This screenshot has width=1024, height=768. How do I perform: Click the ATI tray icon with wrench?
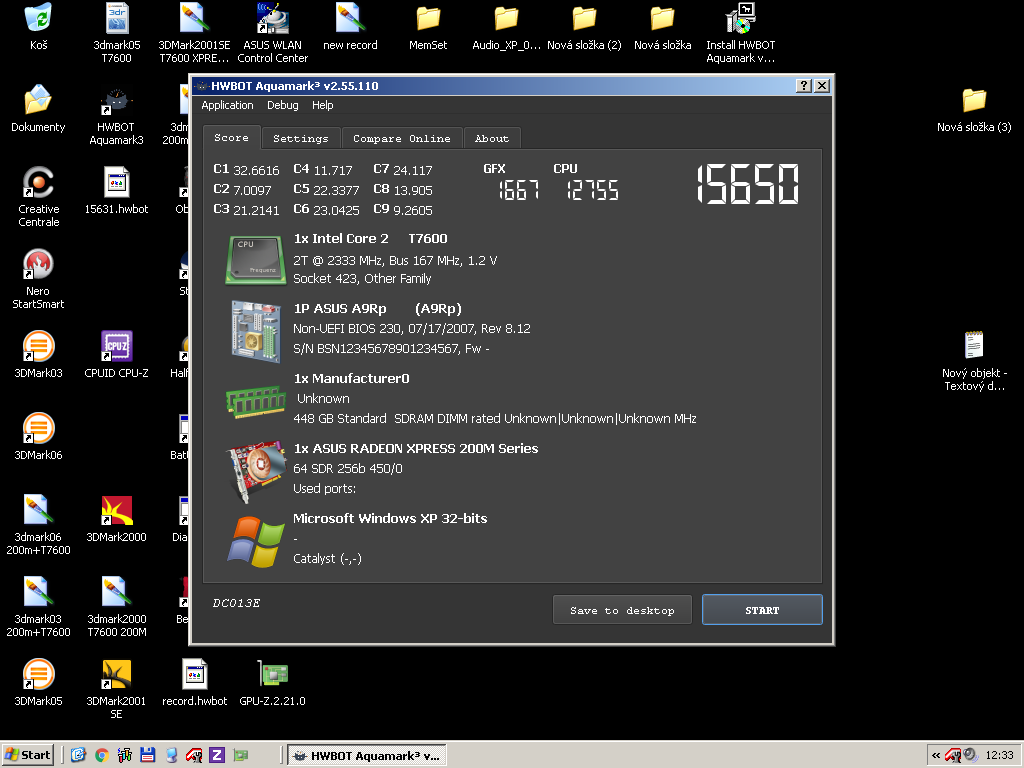(x=954, y=756)
